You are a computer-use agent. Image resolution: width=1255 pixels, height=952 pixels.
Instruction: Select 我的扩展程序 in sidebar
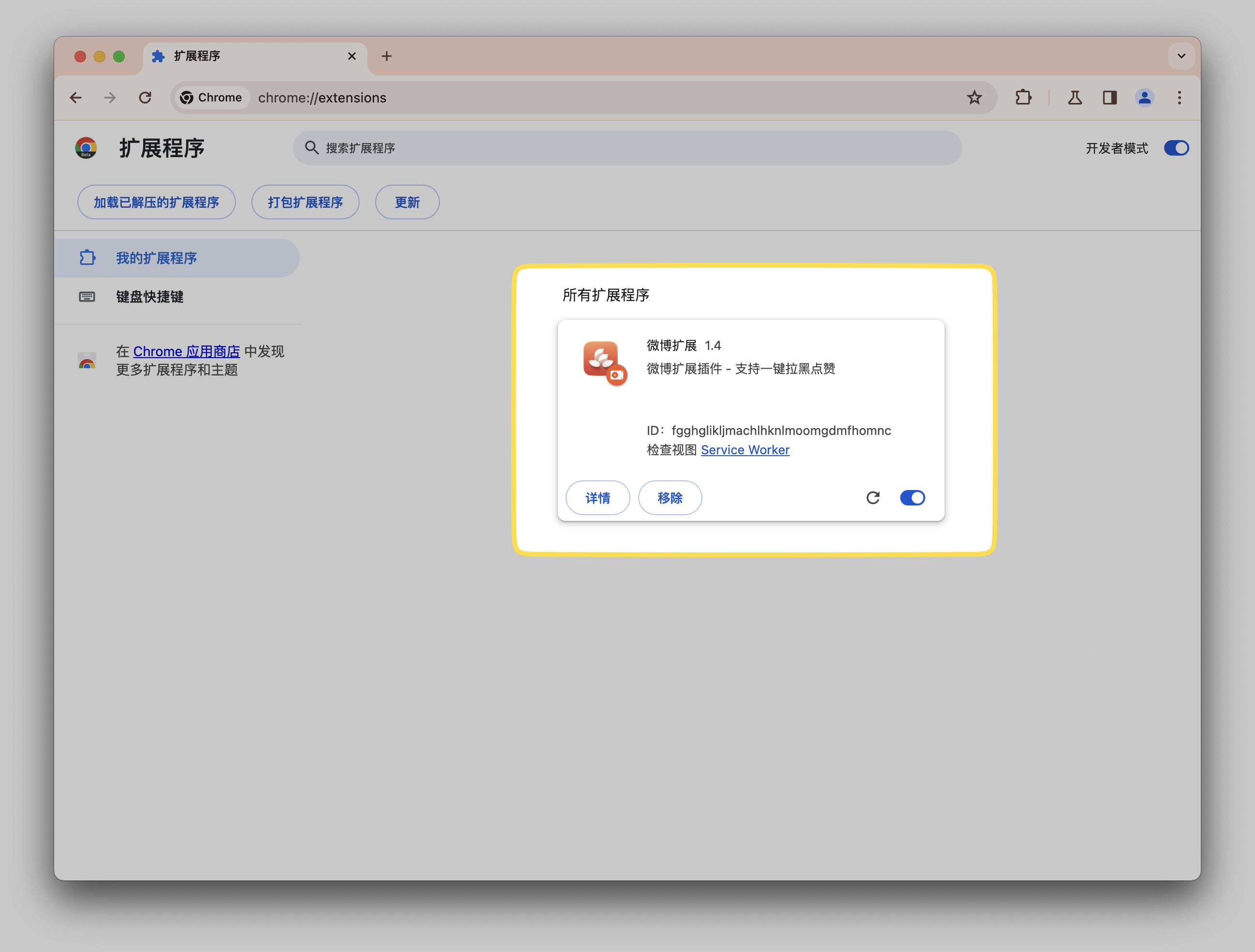point(156,258)
